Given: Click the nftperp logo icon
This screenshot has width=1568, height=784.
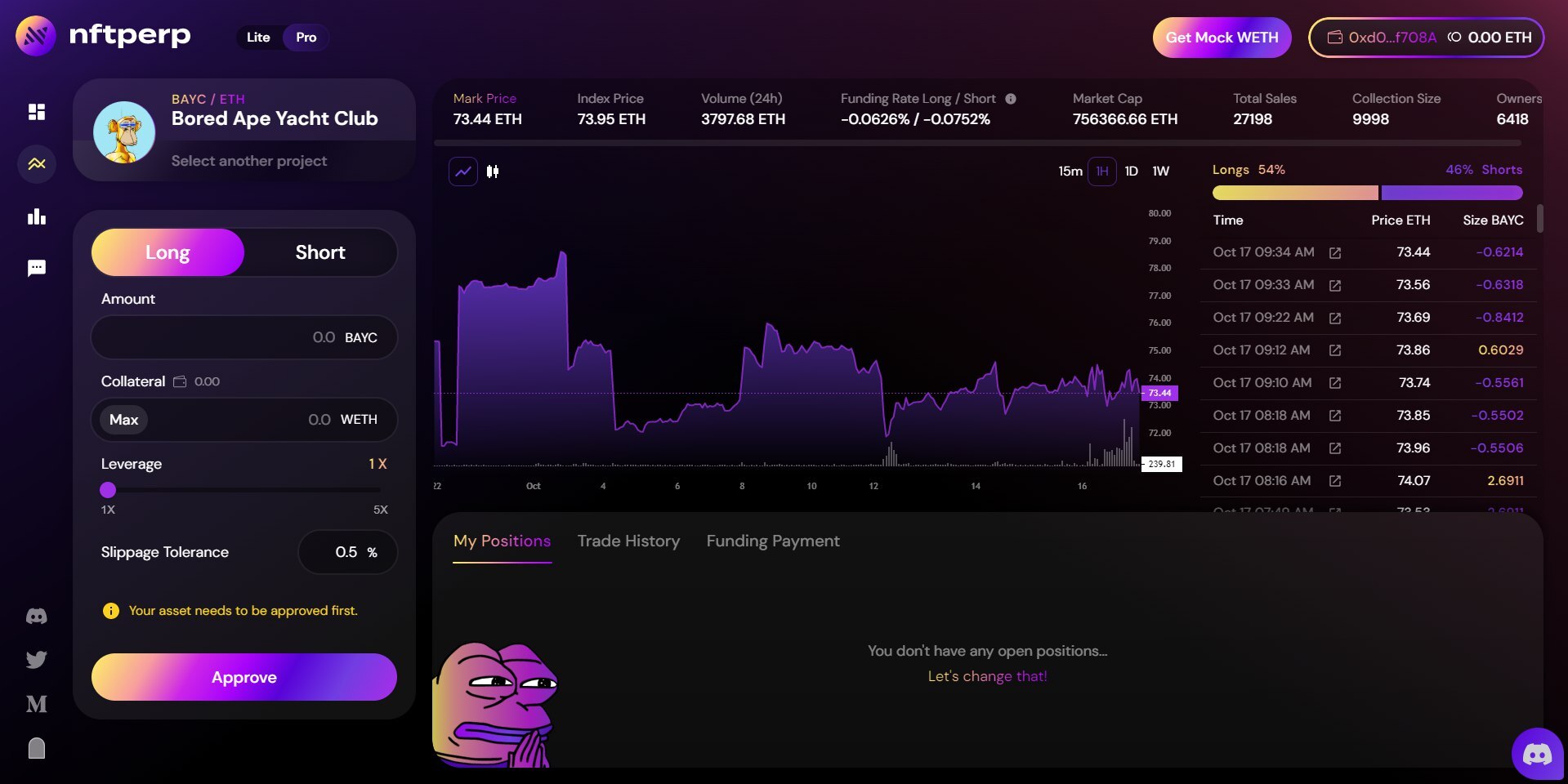Looking at the screenshot, I should click(x=35, y=36).
